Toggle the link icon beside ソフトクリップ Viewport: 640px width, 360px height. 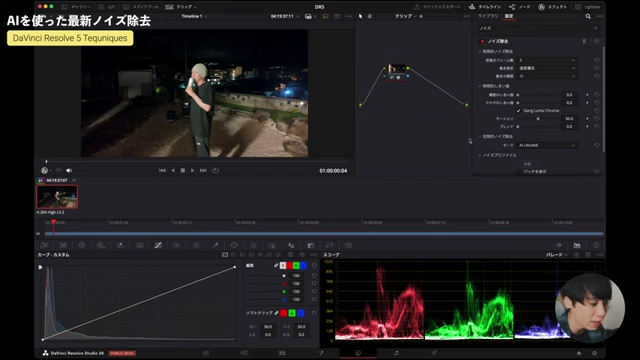click(x=276, y=313)
